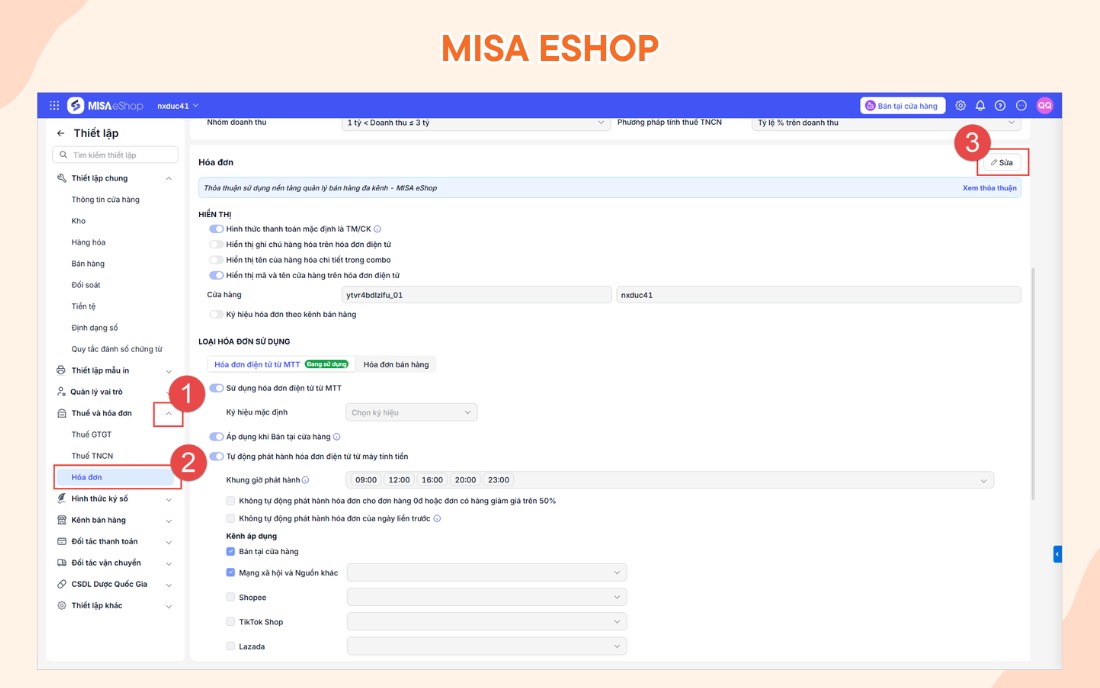Click info icon beside ngày liền trước option
1100x688 pixels.
click(x=437, y=518)
